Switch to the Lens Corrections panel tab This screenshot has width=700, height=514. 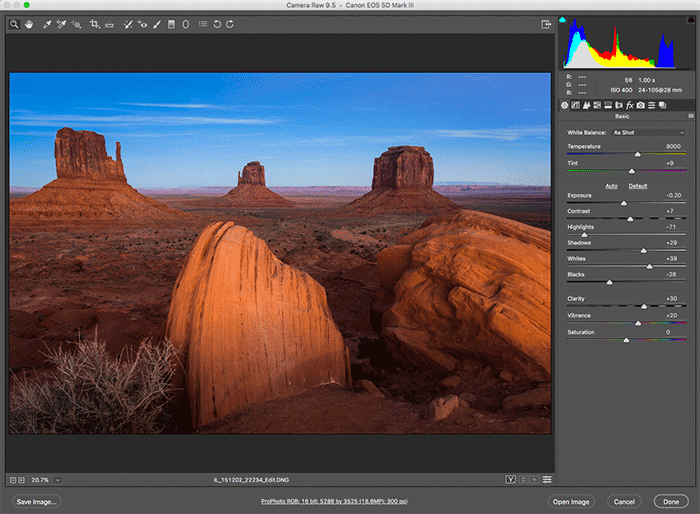pyautogui.click(x=619, y=105)
